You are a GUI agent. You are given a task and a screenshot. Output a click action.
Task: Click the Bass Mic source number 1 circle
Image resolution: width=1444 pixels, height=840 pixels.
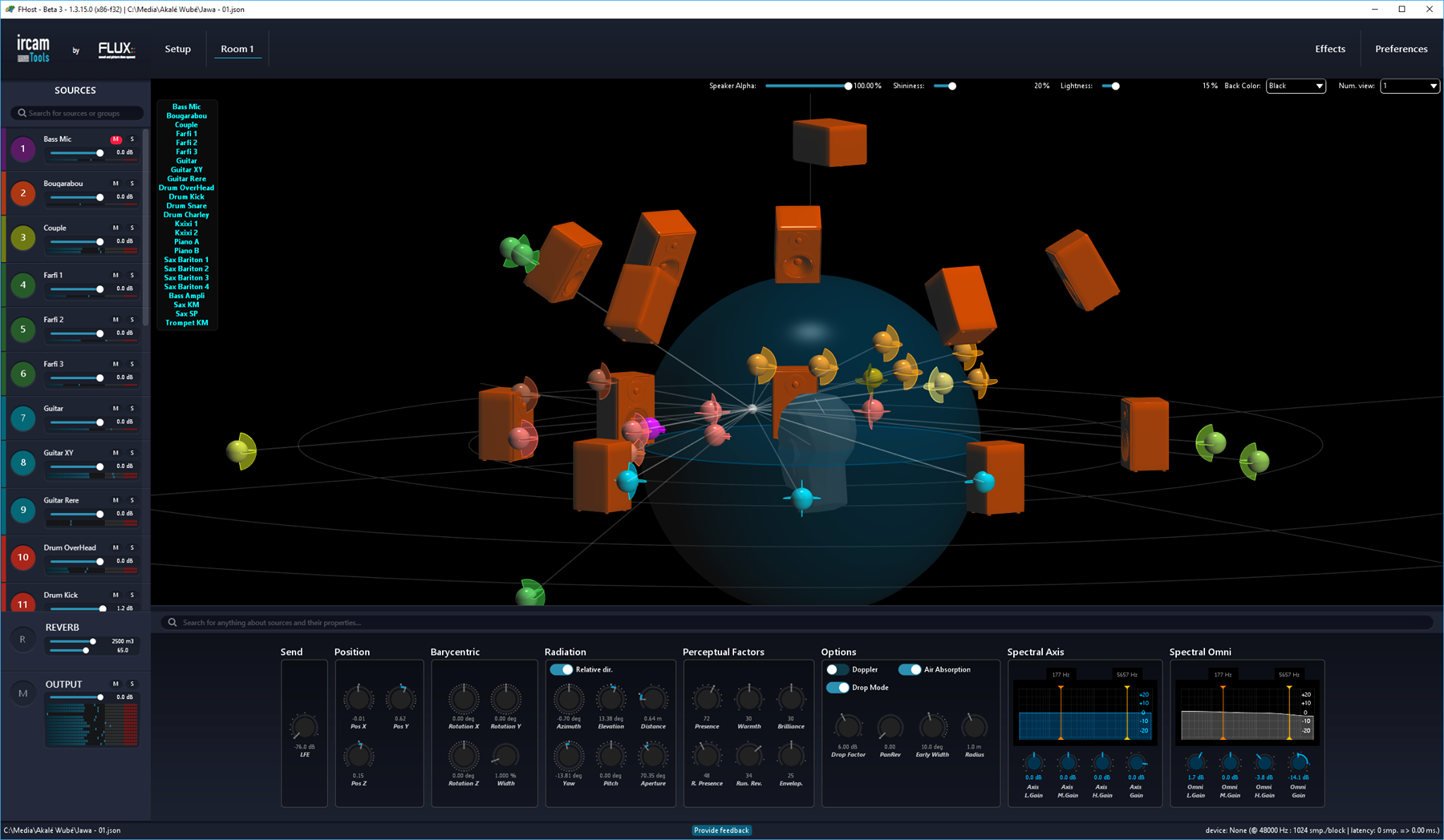click(x=23, y=149)
